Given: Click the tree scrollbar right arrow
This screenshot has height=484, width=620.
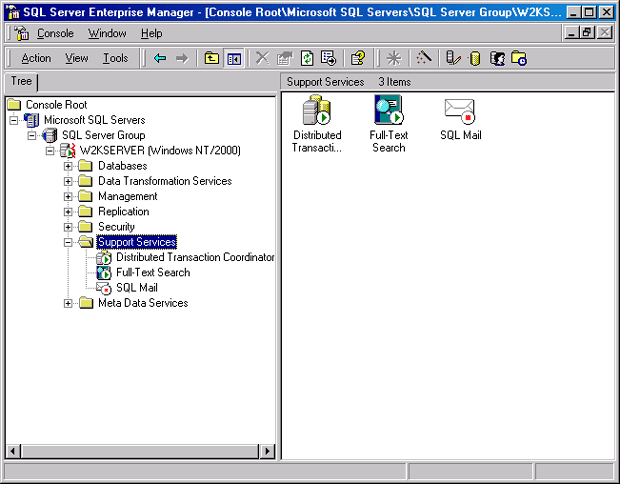Looking at the screenshot, I should 267,451.
